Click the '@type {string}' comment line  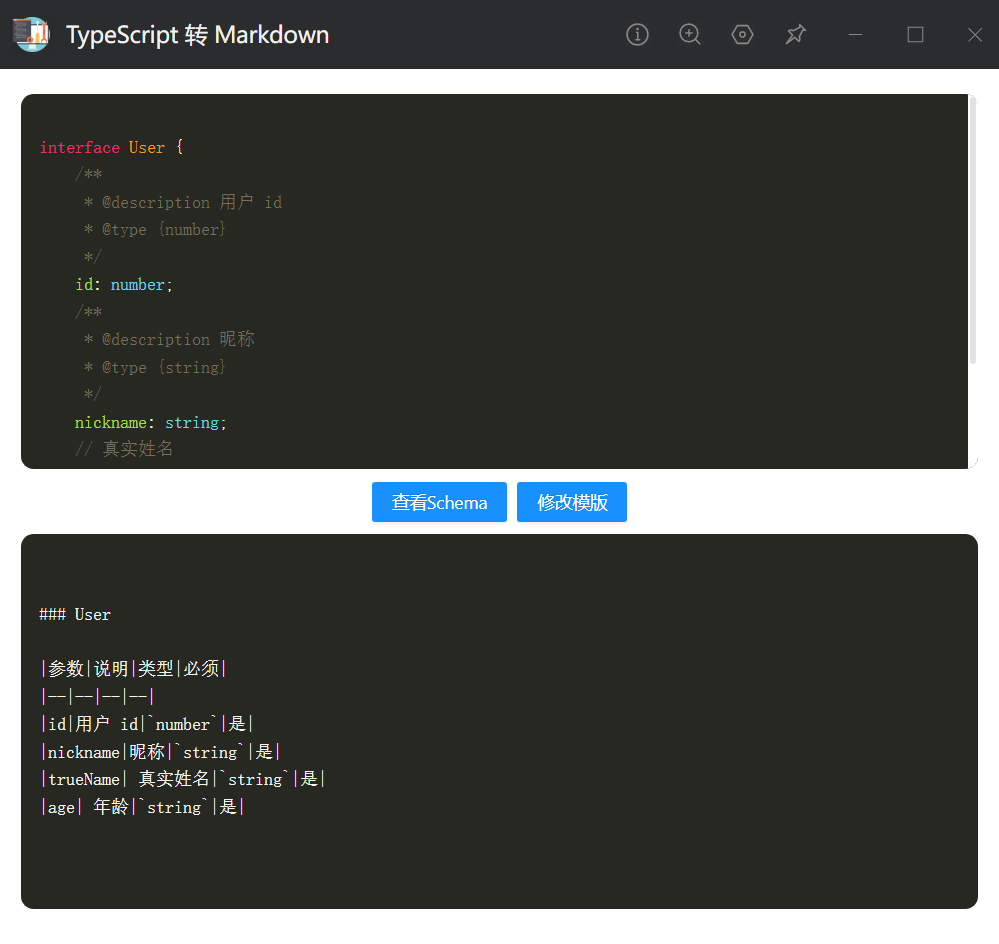164,368
